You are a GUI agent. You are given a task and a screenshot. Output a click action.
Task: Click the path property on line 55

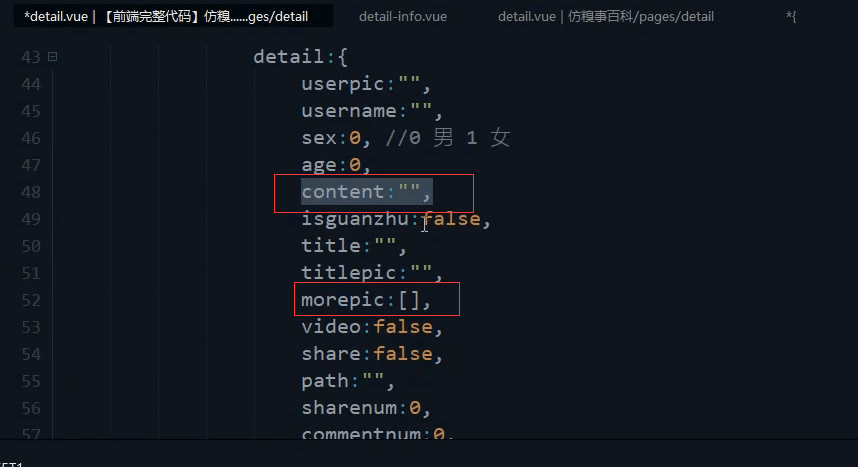click(325, 381)
